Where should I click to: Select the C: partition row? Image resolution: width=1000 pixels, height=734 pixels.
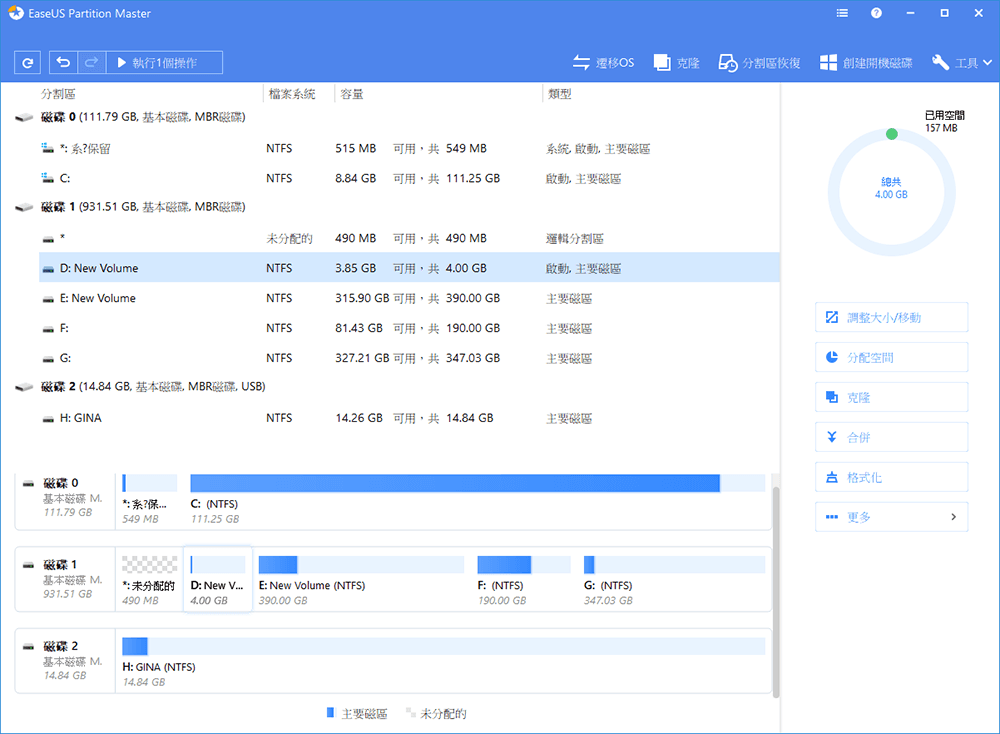(409, 179)
